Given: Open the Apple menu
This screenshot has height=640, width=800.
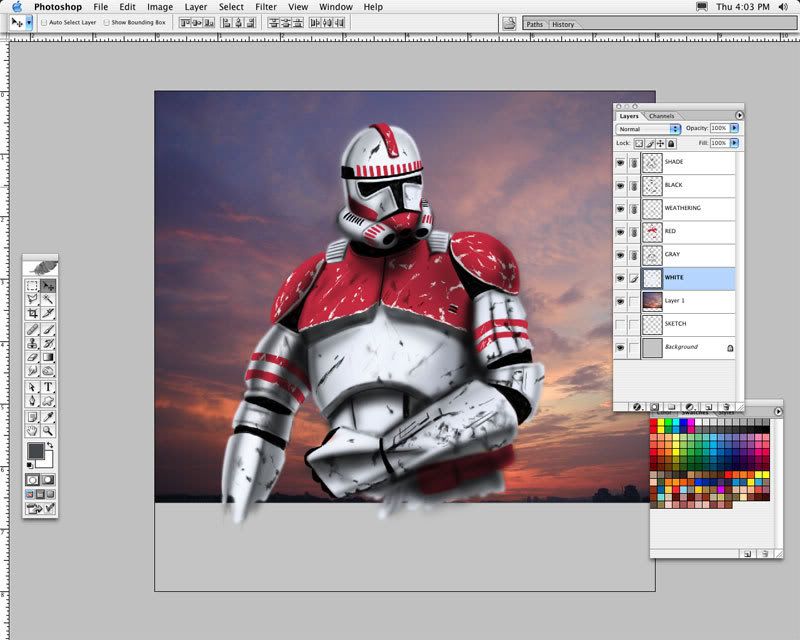Looking at the screenshot, I should point(17,7).
